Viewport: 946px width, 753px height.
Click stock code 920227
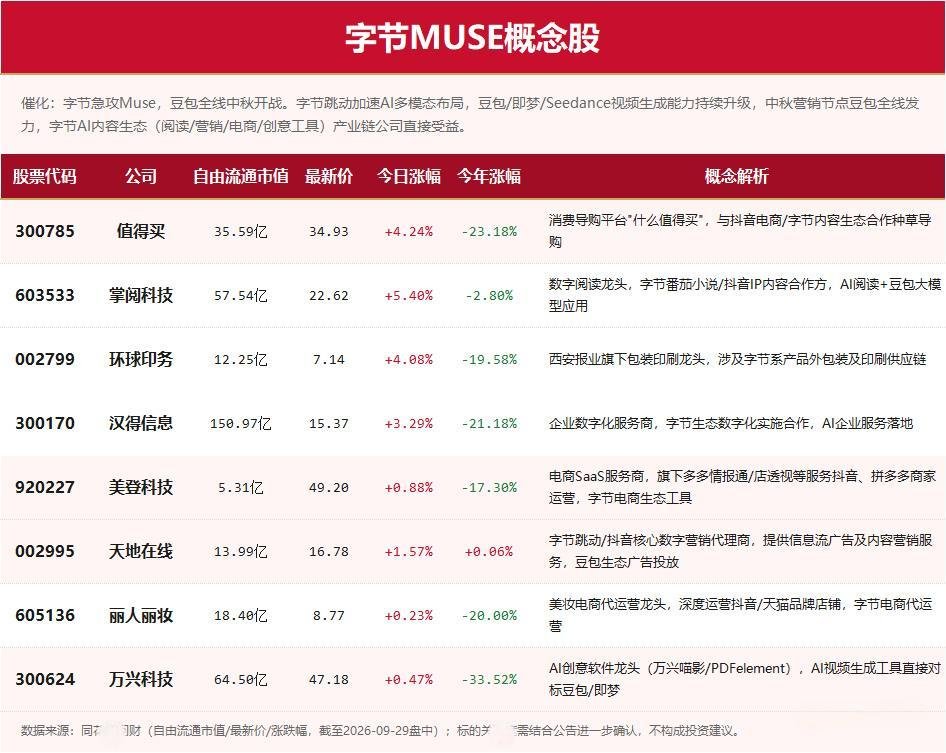tap(45, 487)
